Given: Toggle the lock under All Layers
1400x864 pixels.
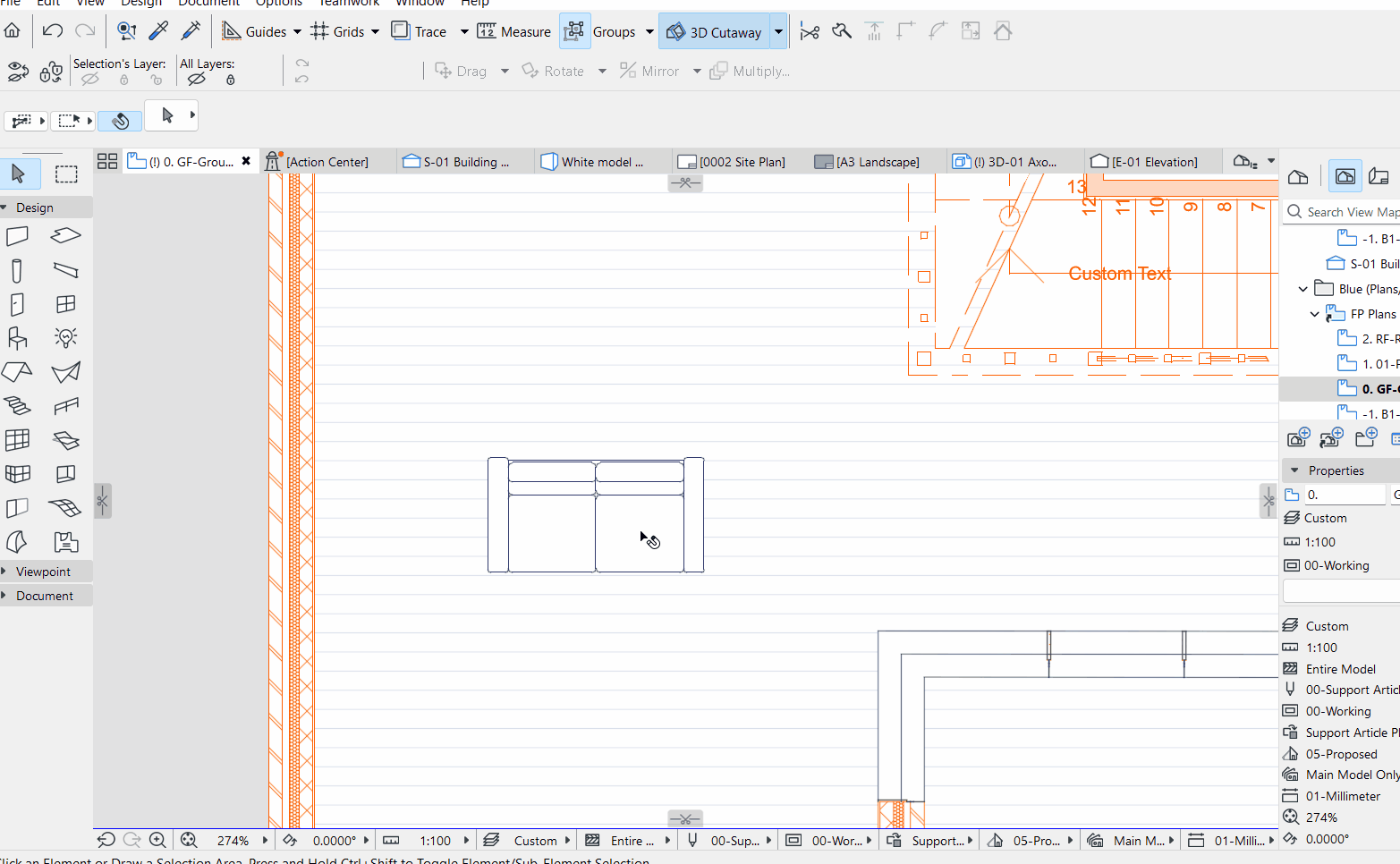Looking at the screenshot, I should point(231,80).
